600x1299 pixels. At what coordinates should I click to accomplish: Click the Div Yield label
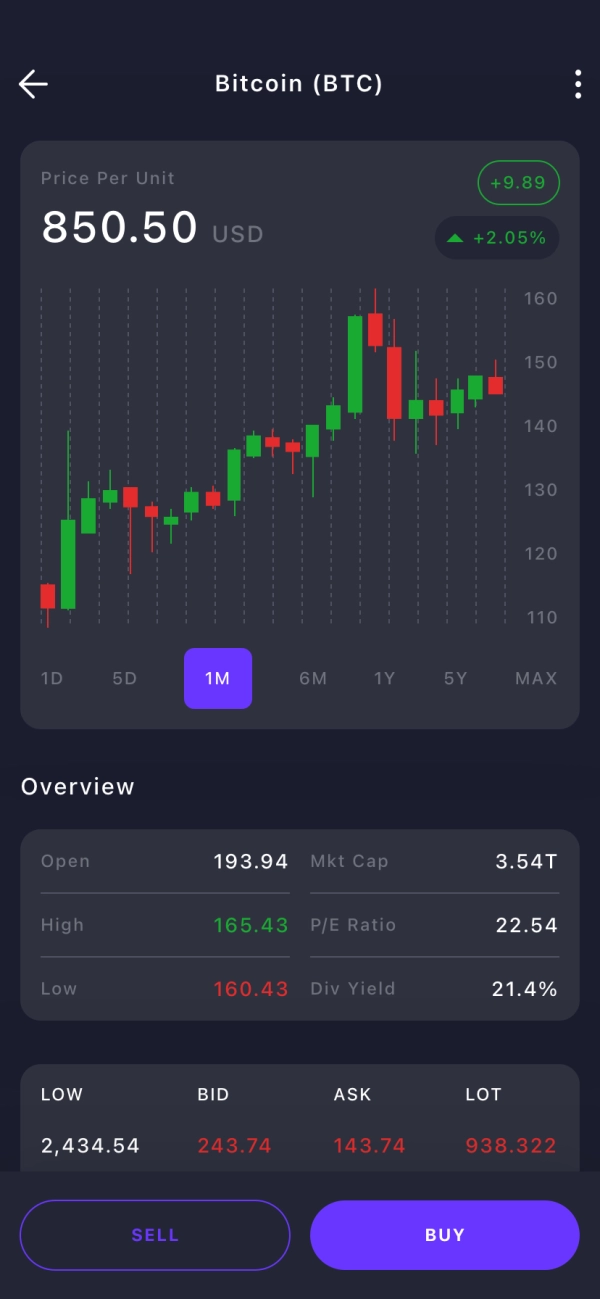353,989
